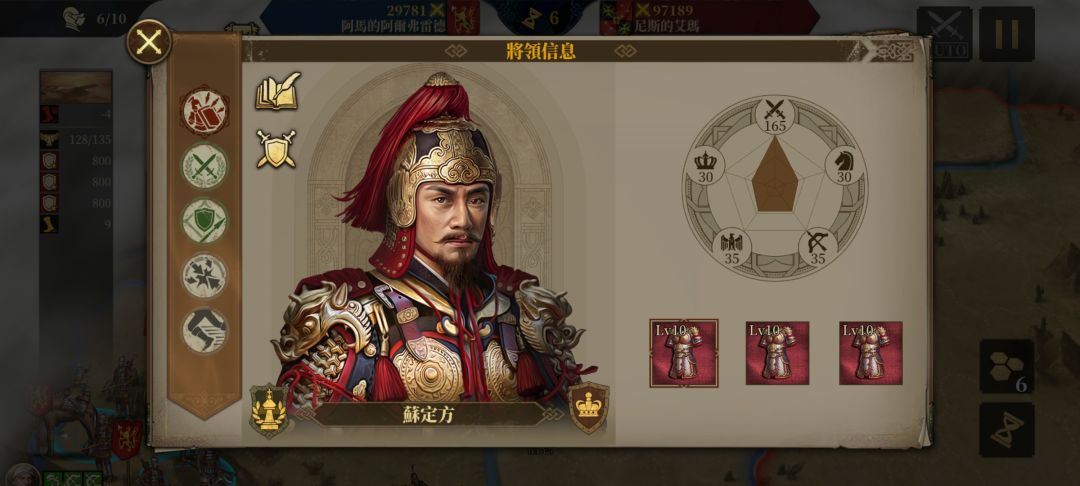Pause the game
1080x486 pixels.
pos(1007,34)
